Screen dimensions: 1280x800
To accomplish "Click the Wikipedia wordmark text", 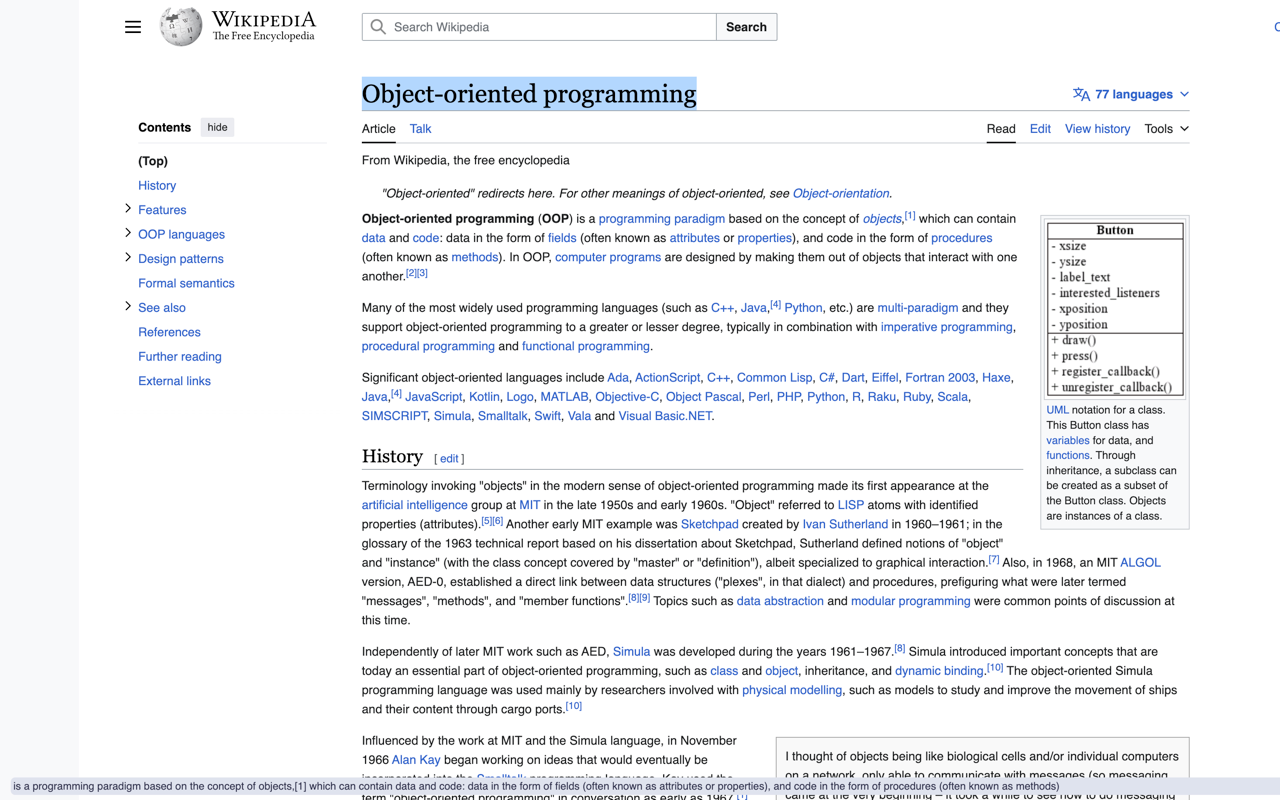I will coord(264,20).
